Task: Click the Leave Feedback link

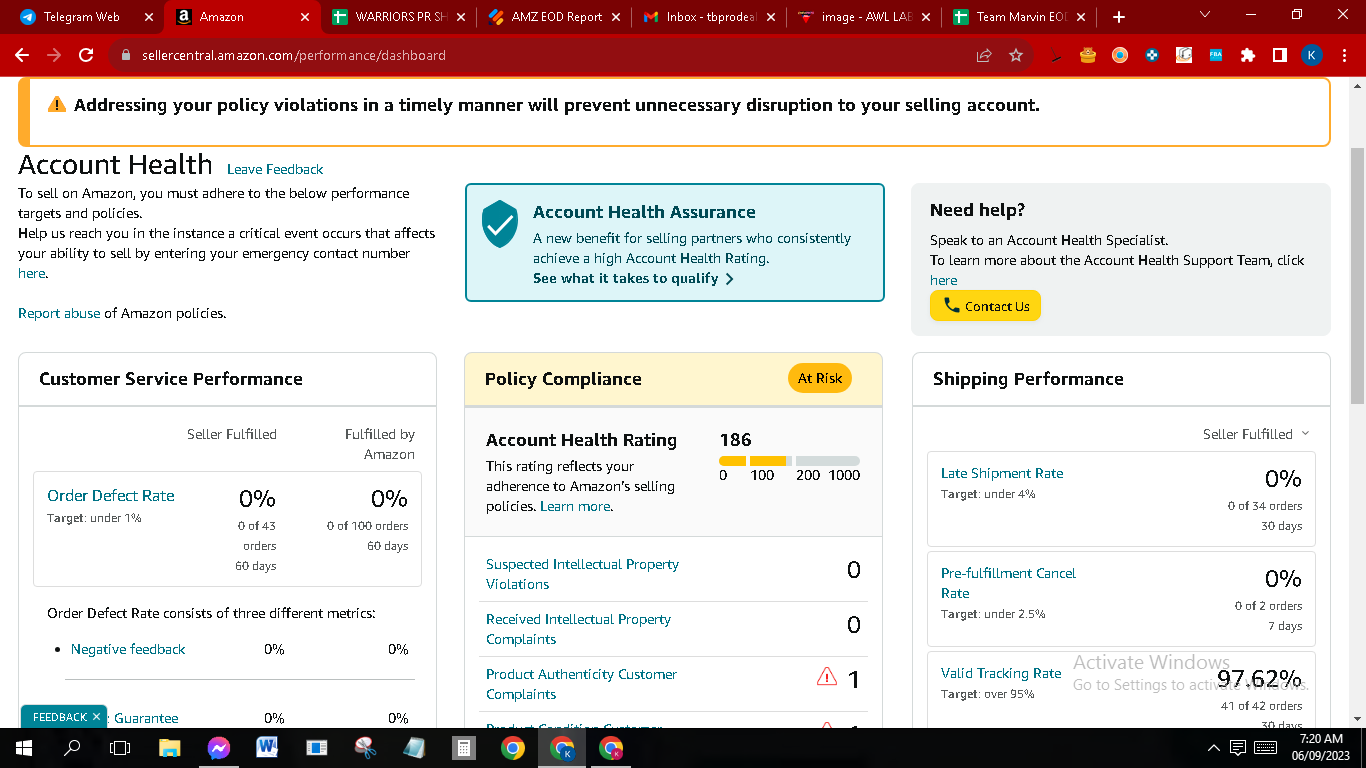Action: tap(275, 170)
